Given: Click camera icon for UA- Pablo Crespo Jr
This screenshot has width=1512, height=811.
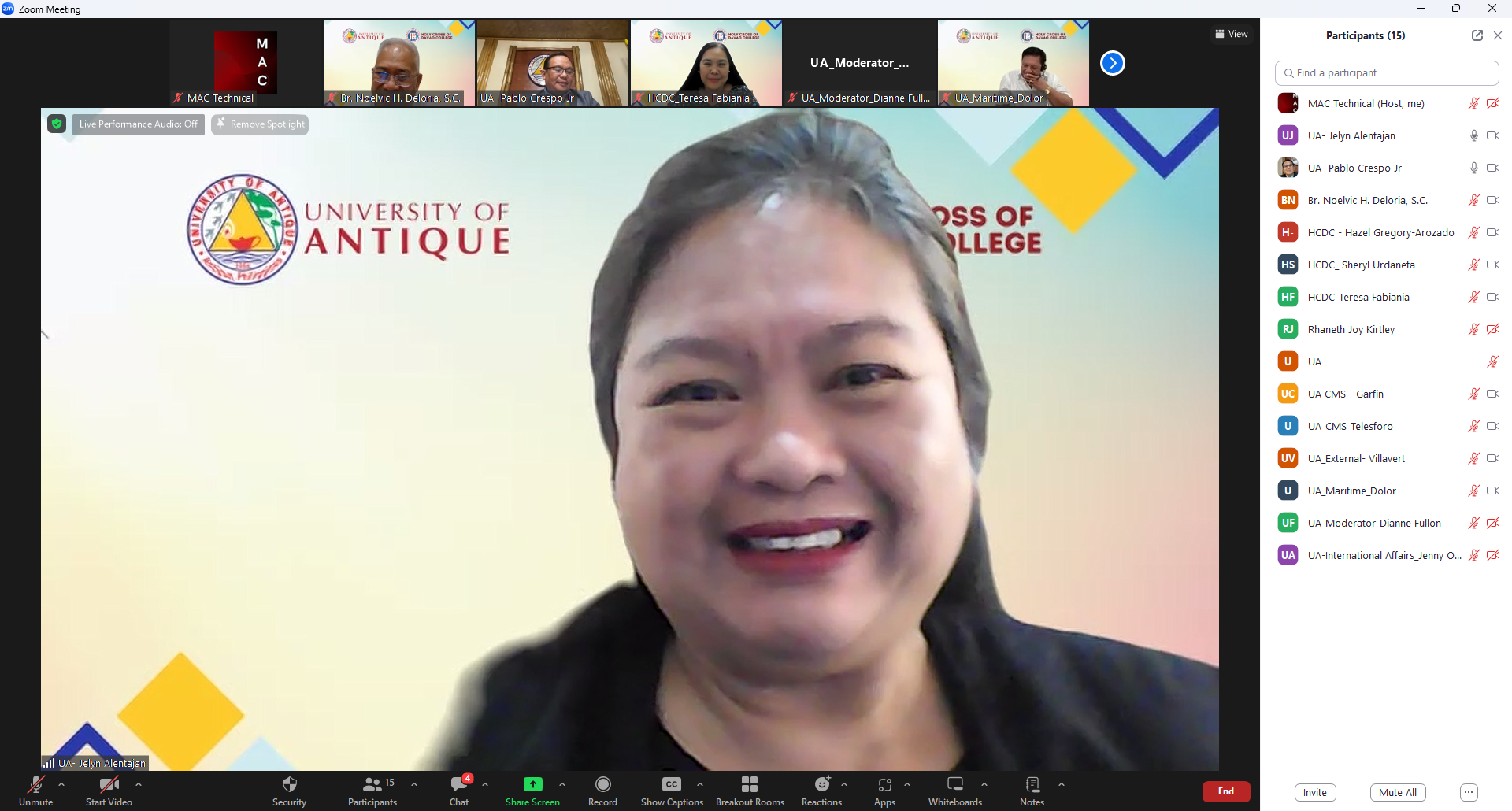Looking at the screenshot, I should 1493,168.
